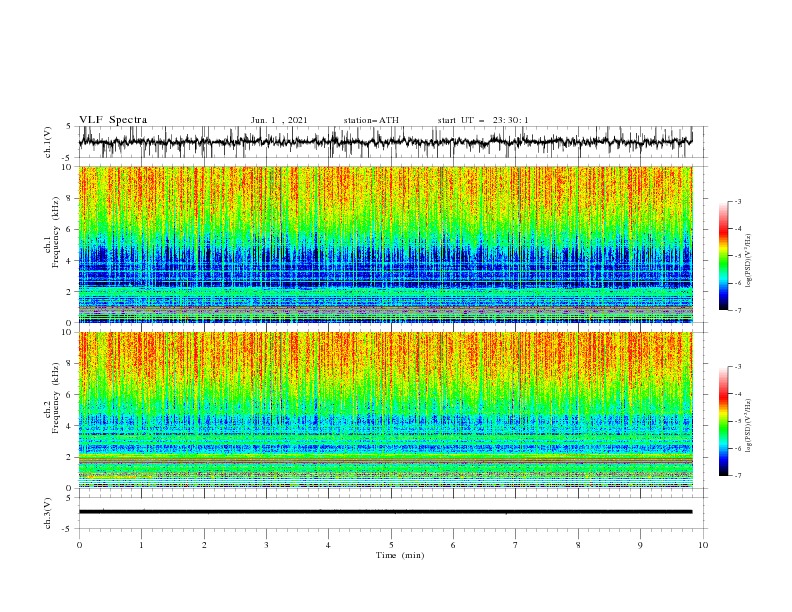
Task: Click the "4" kHz tick on ch.2 frequency axis
Action: pos(70,426)
